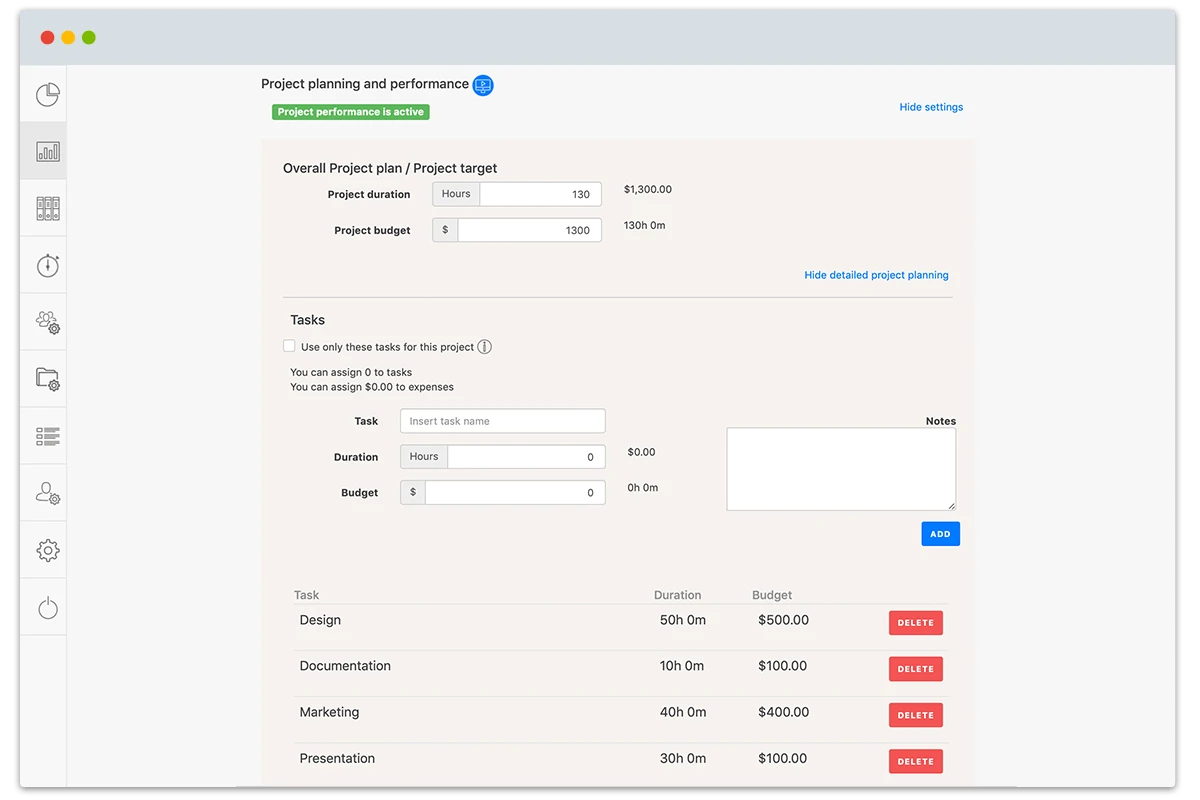Enable 'Use only these tasks for this project'
Viewport: 1200px width, 800px height.
point(289,346)
